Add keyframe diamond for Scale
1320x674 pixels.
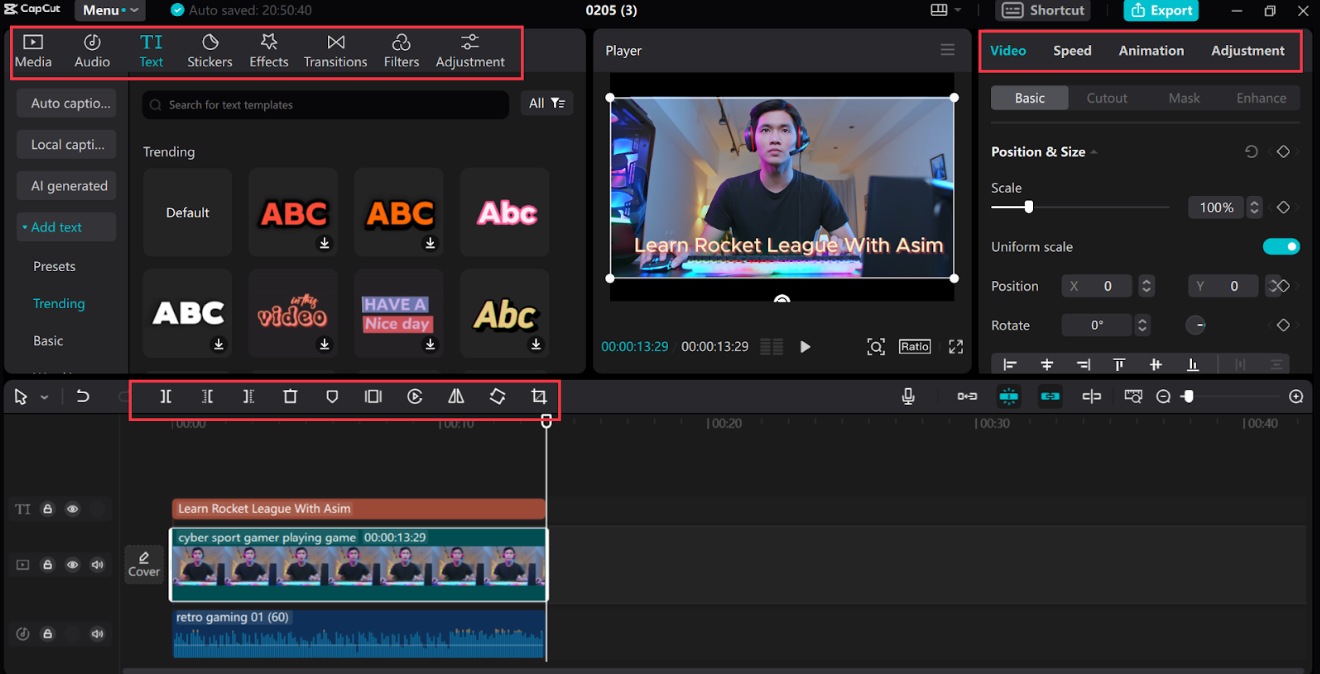click(1283, 207)
